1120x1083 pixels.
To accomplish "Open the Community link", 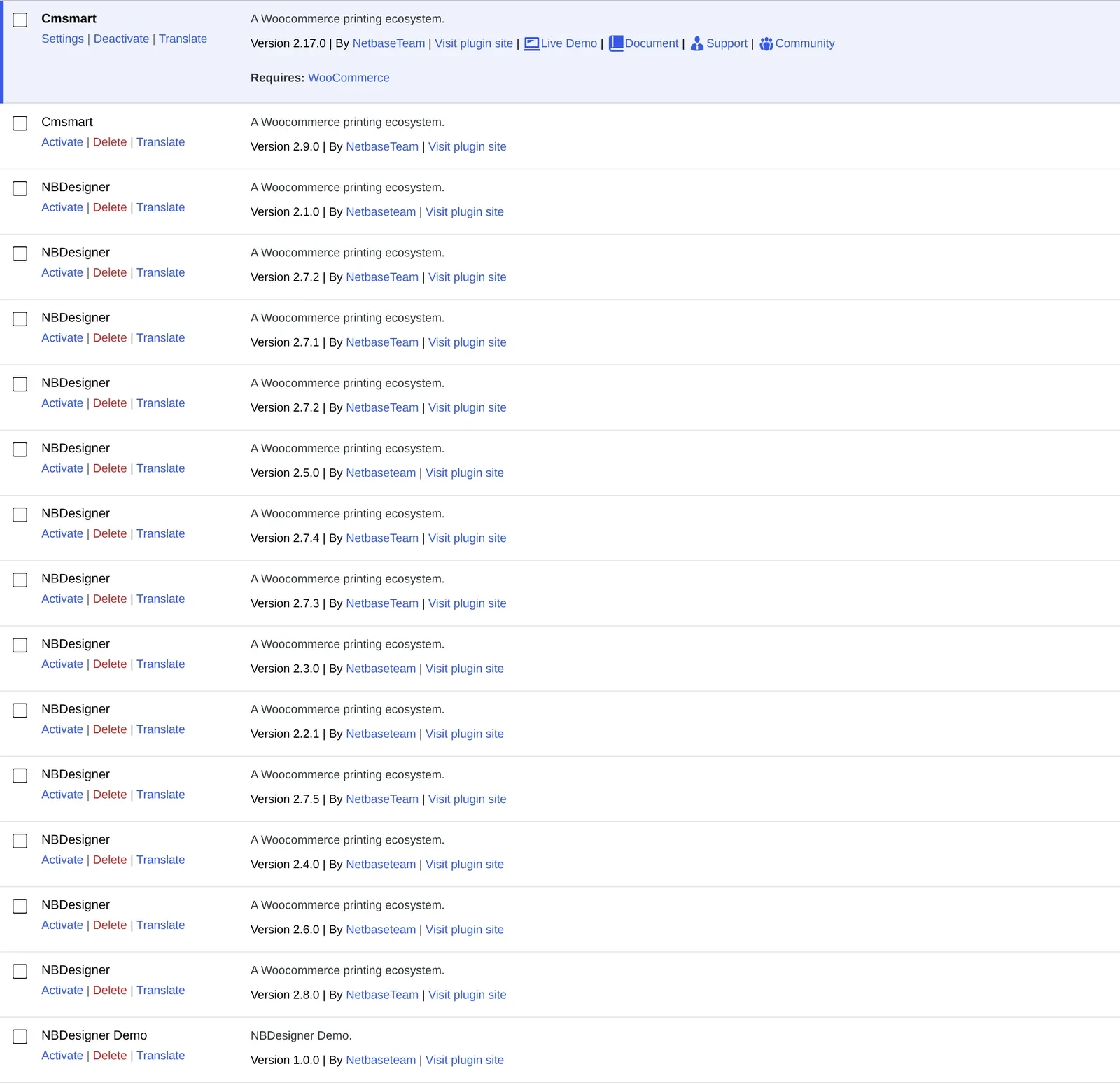I will (805, 43).
